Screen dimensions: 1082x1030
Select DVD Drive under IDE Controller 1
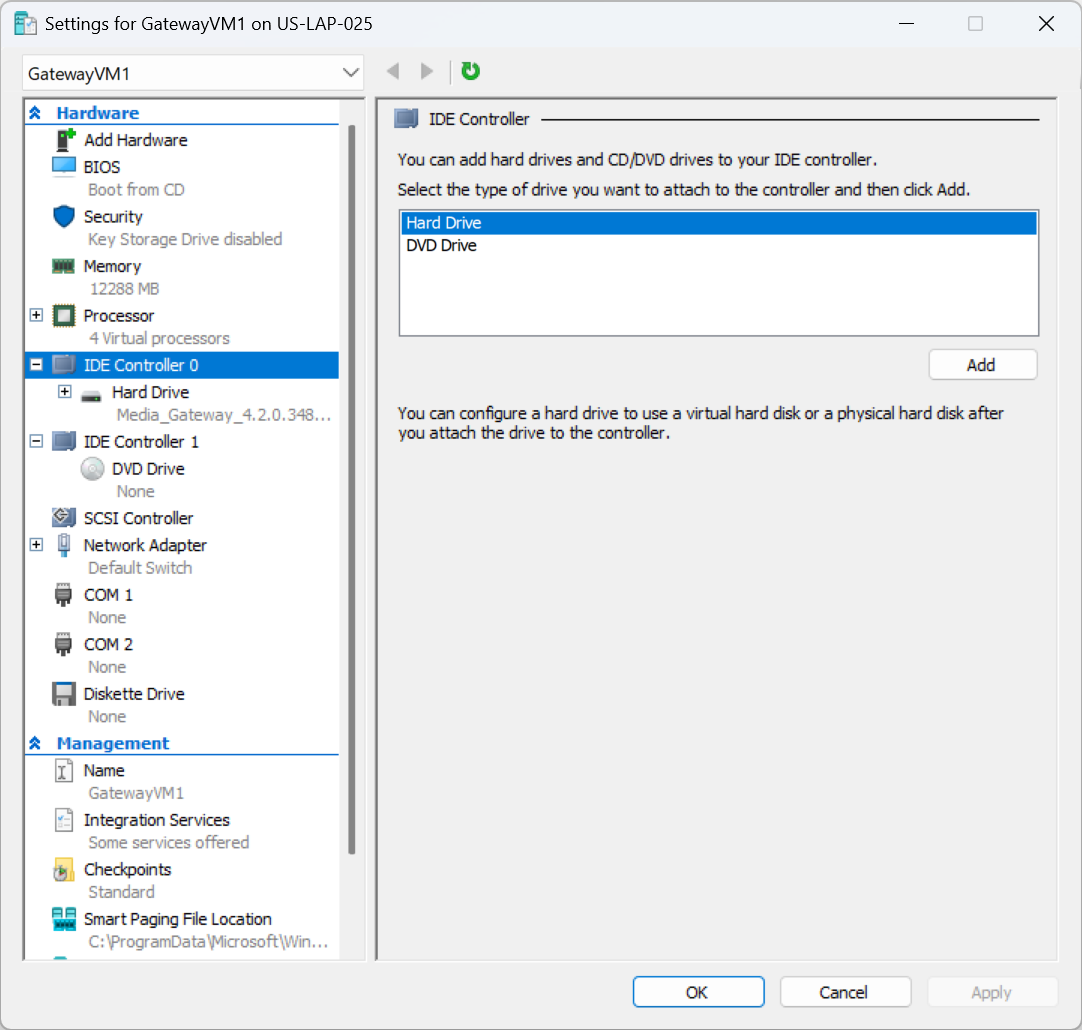pos(148,469)
